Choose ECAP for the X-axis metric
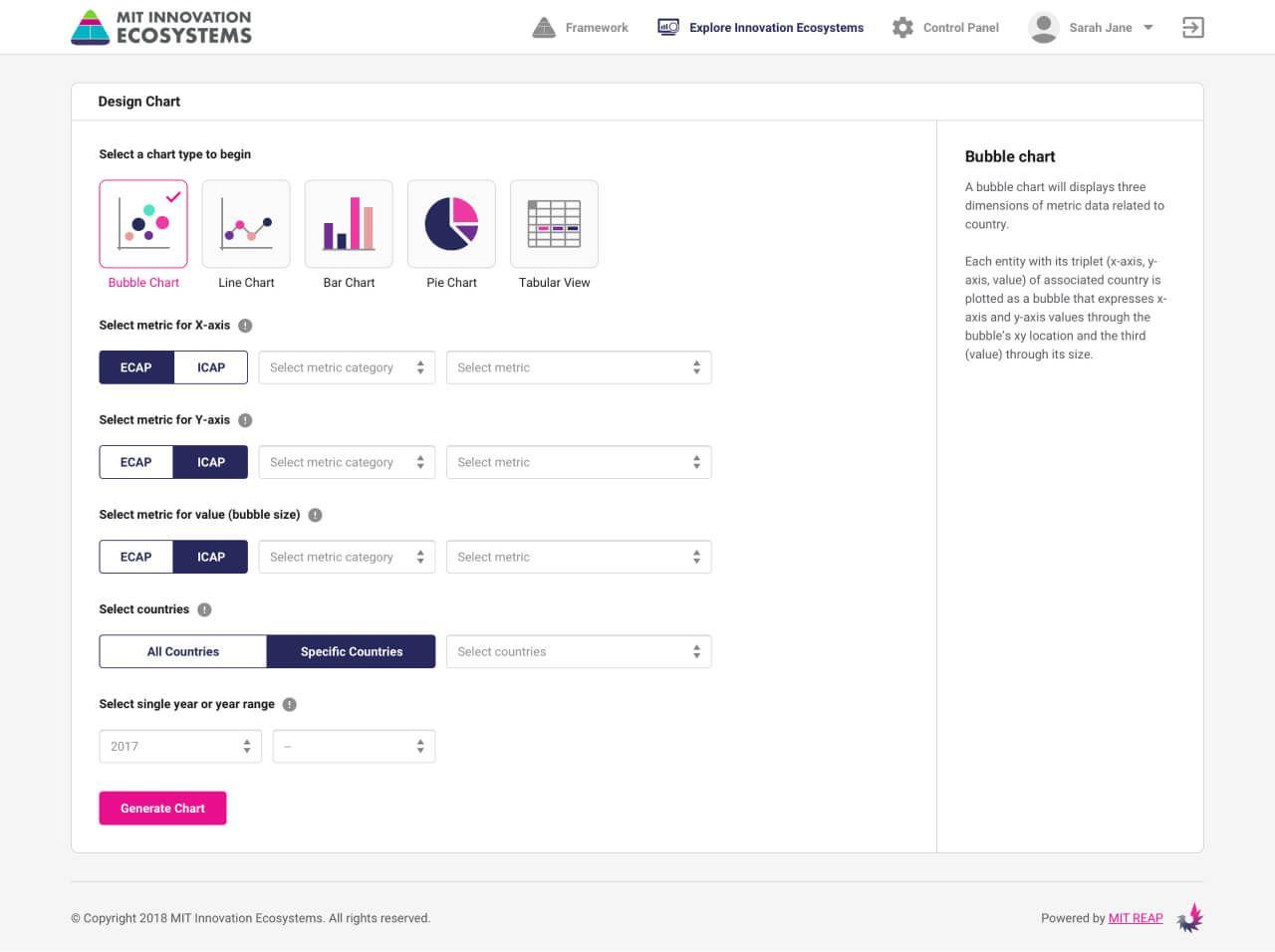This screenshot has height=952, width=1275. (x=136, y=367)
